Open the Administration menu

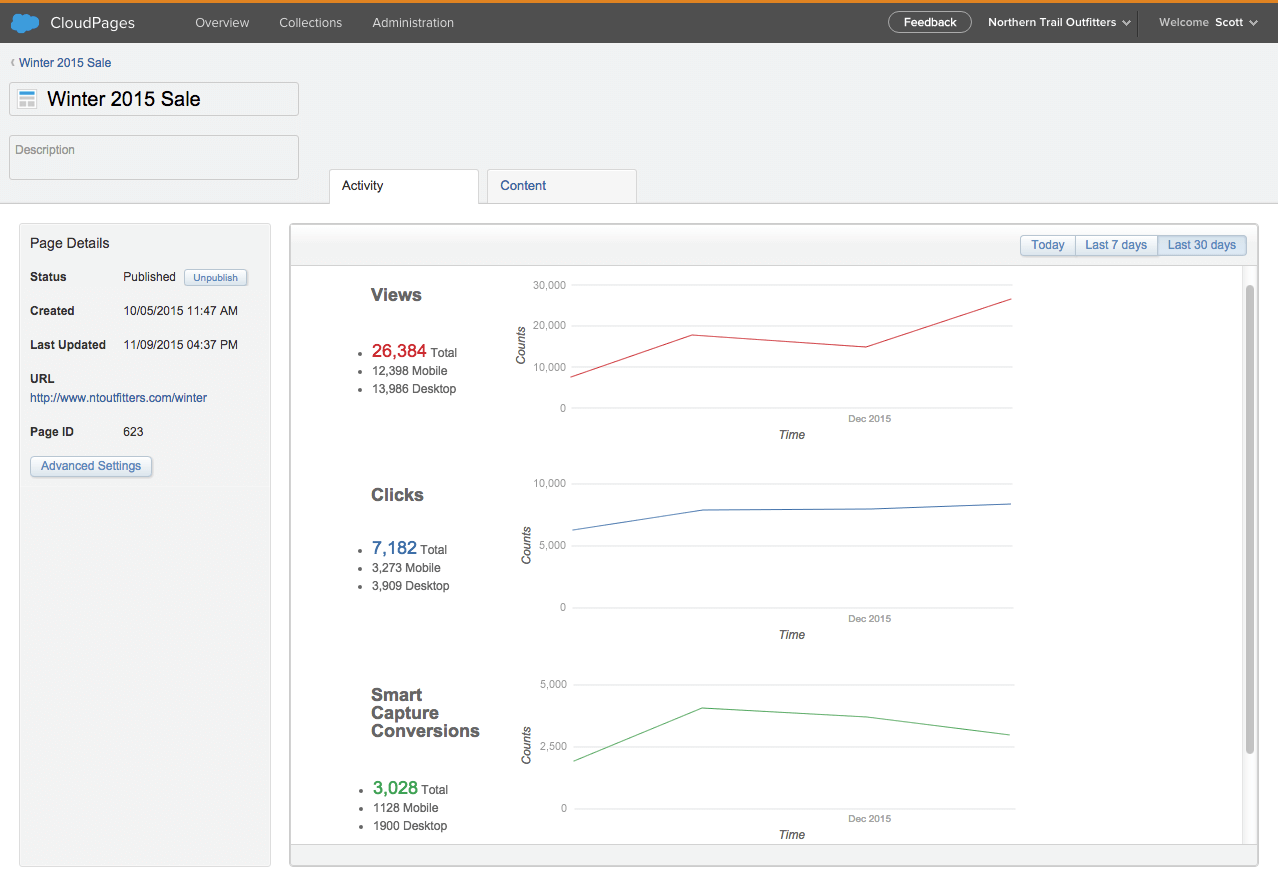(413, 22)
